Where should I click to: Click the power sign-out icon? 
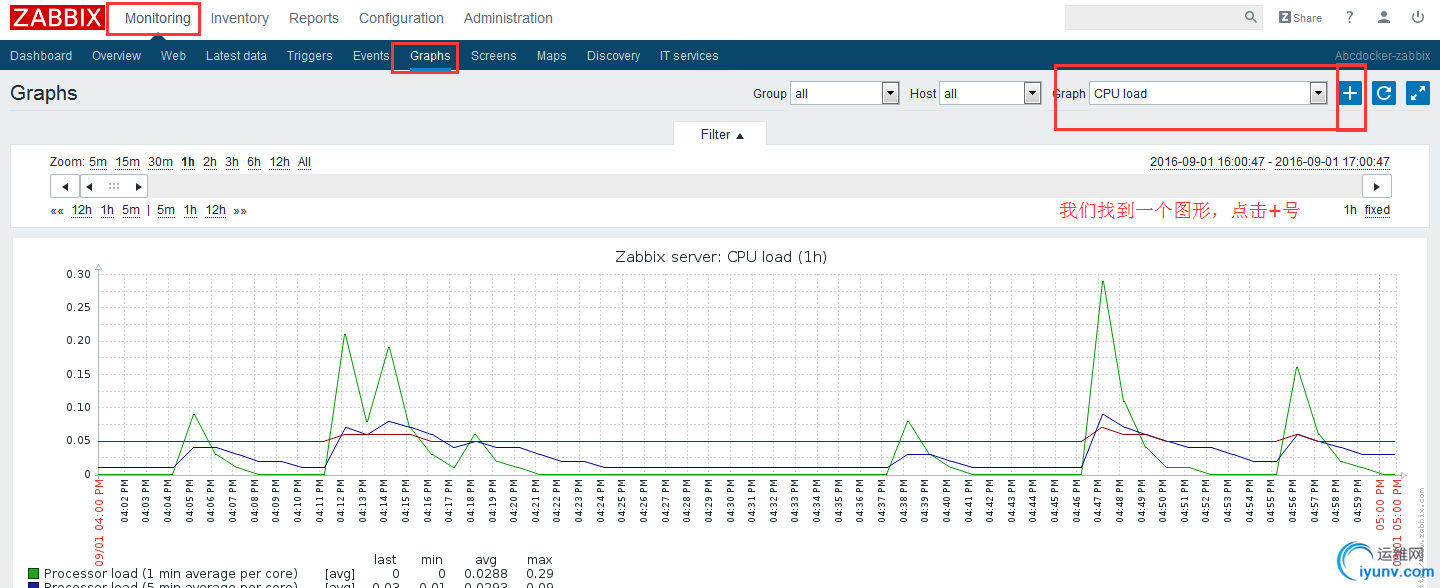point(1418,17)
